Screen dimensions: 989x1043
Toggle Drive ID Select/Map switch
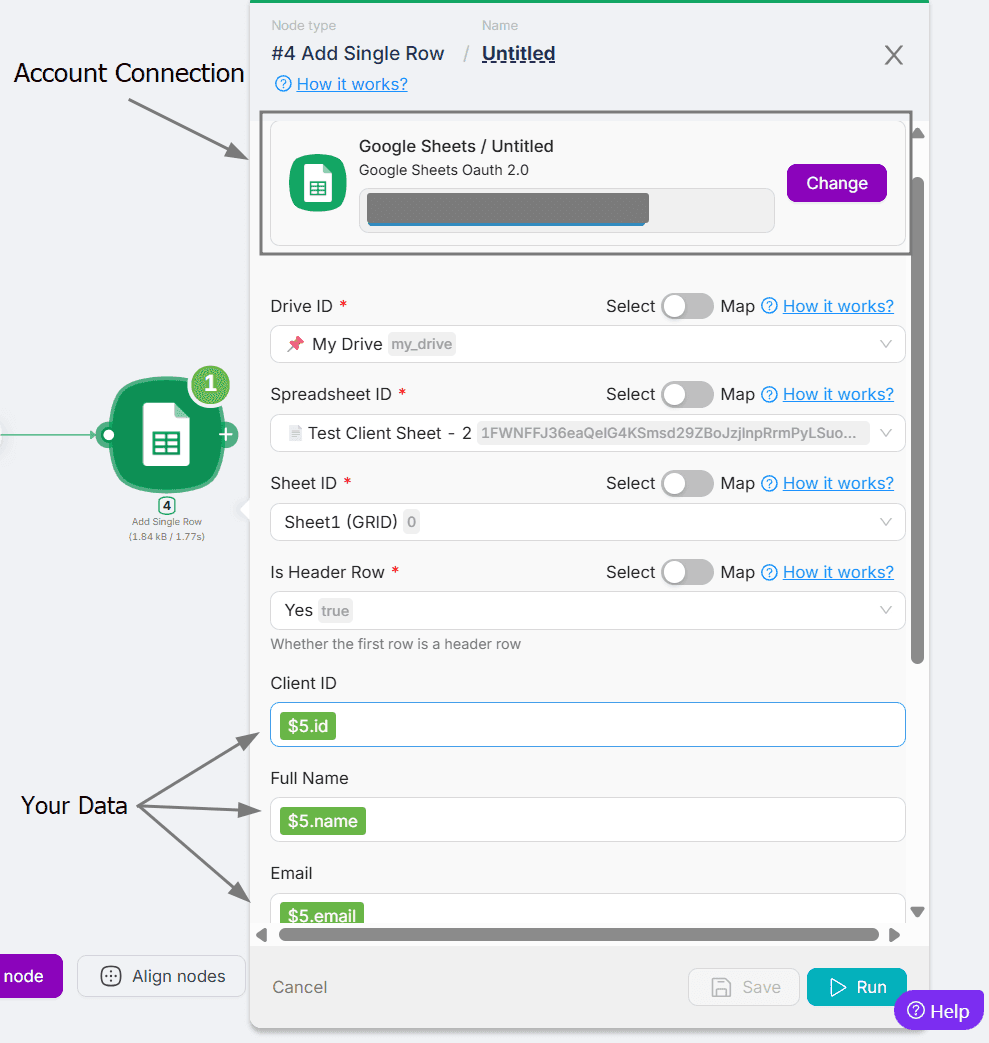pyautogui.click(x=687, y=306)
